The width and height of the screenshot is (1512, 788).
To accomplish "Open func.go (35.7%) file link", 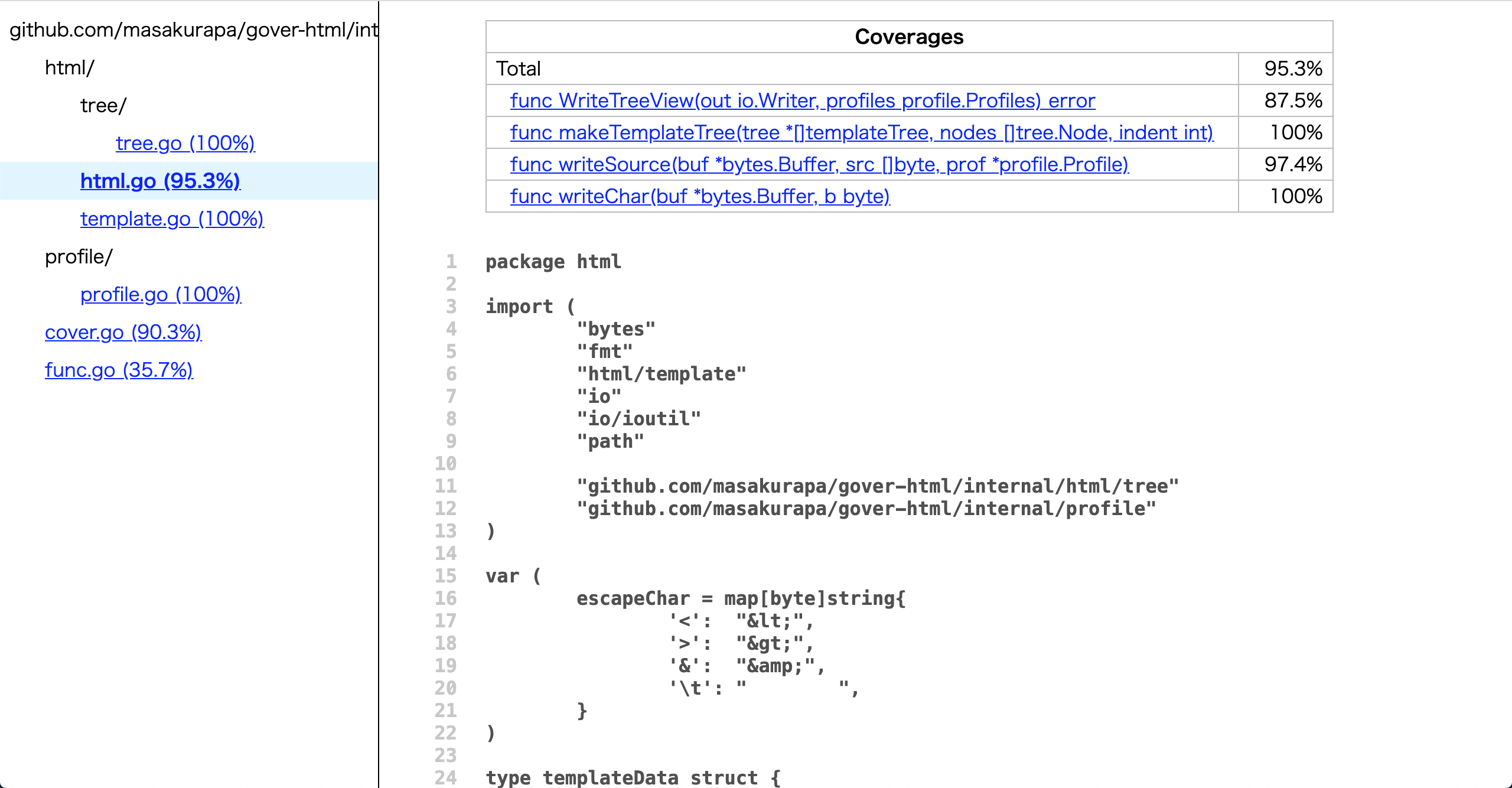I will [x=119, y=370].
